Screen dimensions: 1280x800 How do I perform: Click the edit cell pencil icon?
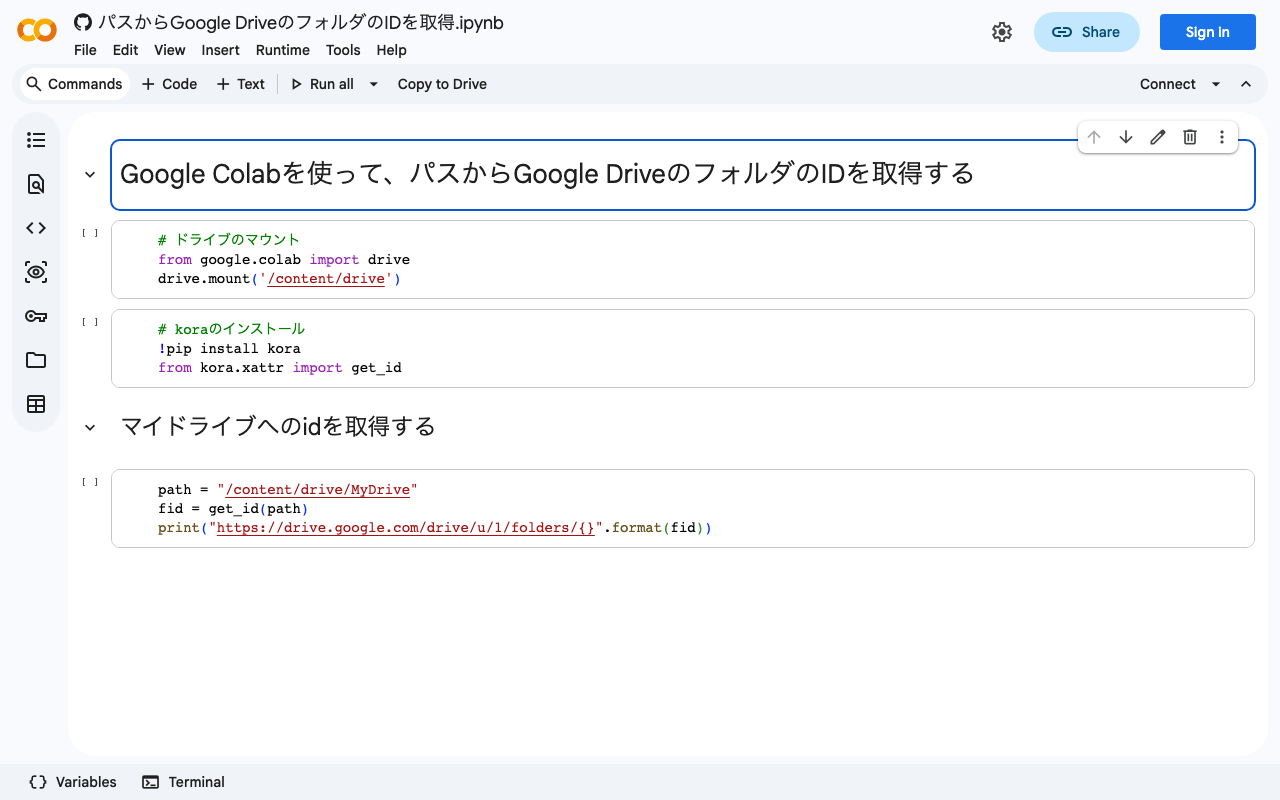[1158, 137]
